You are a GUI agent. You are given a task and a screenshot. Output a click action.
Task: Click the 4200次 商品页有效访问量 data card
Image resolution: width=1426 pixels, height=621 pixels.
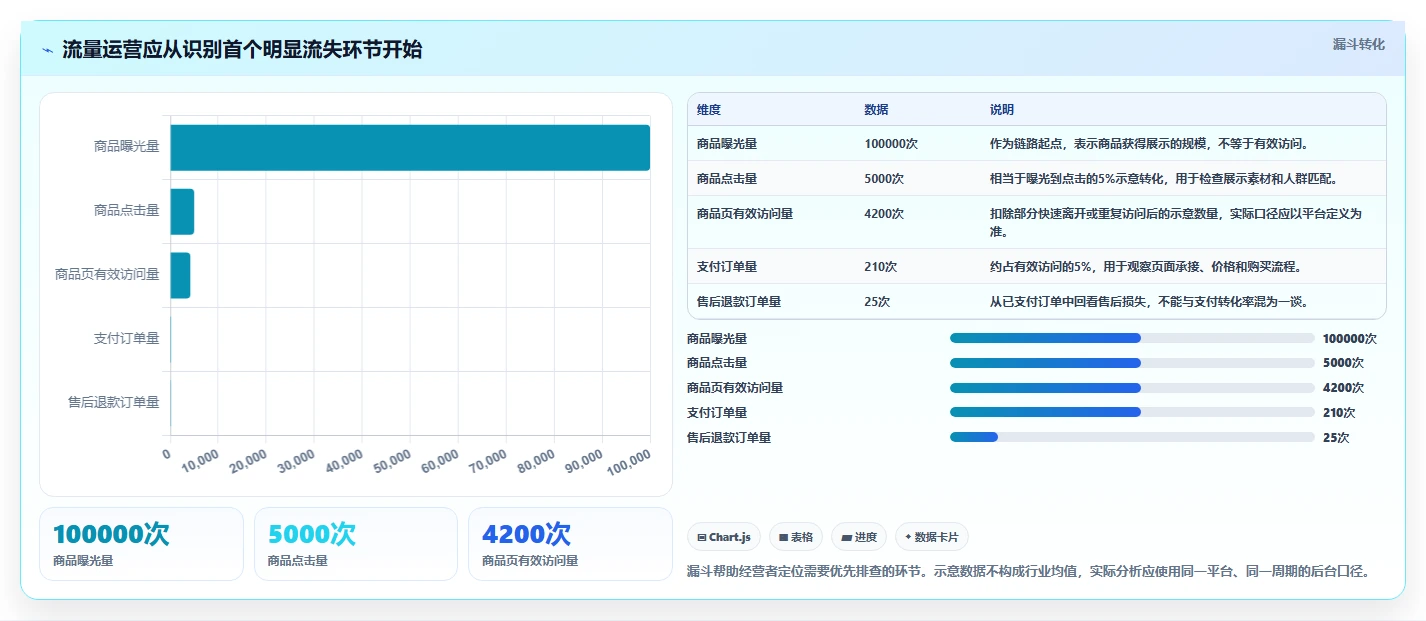pyautogui.click(x=570, y=544)
